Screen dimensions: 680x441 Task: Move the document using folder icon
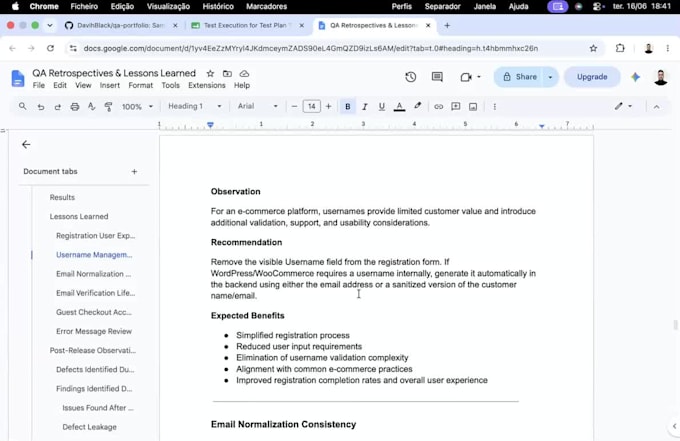[227, 74]
